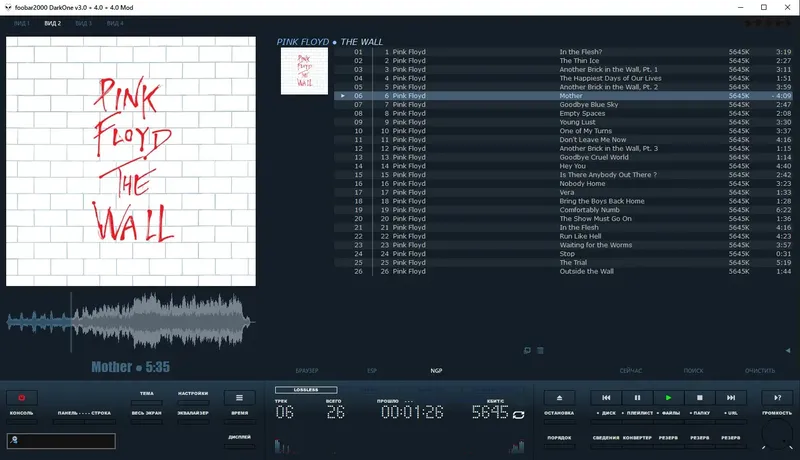The image size is (800, 460).
Task: Adjust the Громкость volume knob
Action: 777,435
